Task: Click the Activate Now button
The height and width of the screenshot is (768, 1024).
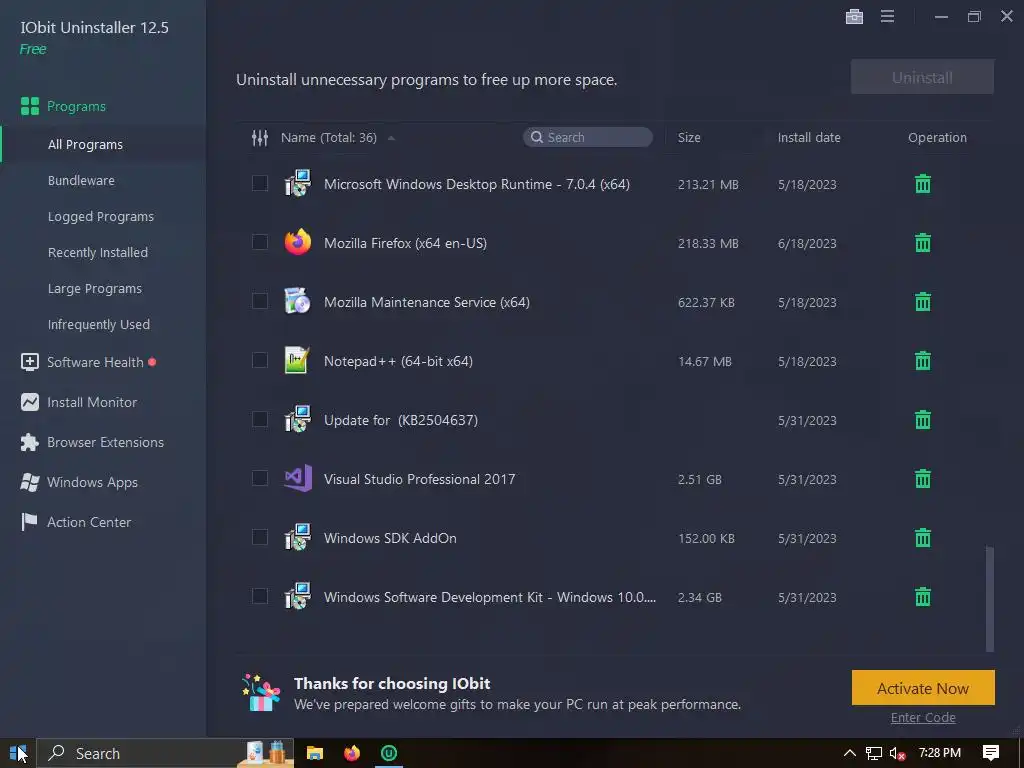Action: click(x=923, y=688)
